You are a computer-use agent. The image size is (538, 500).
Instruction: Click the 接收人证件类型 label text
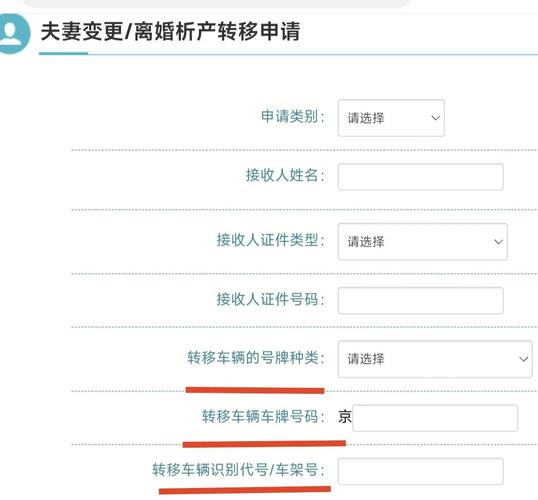270,240
